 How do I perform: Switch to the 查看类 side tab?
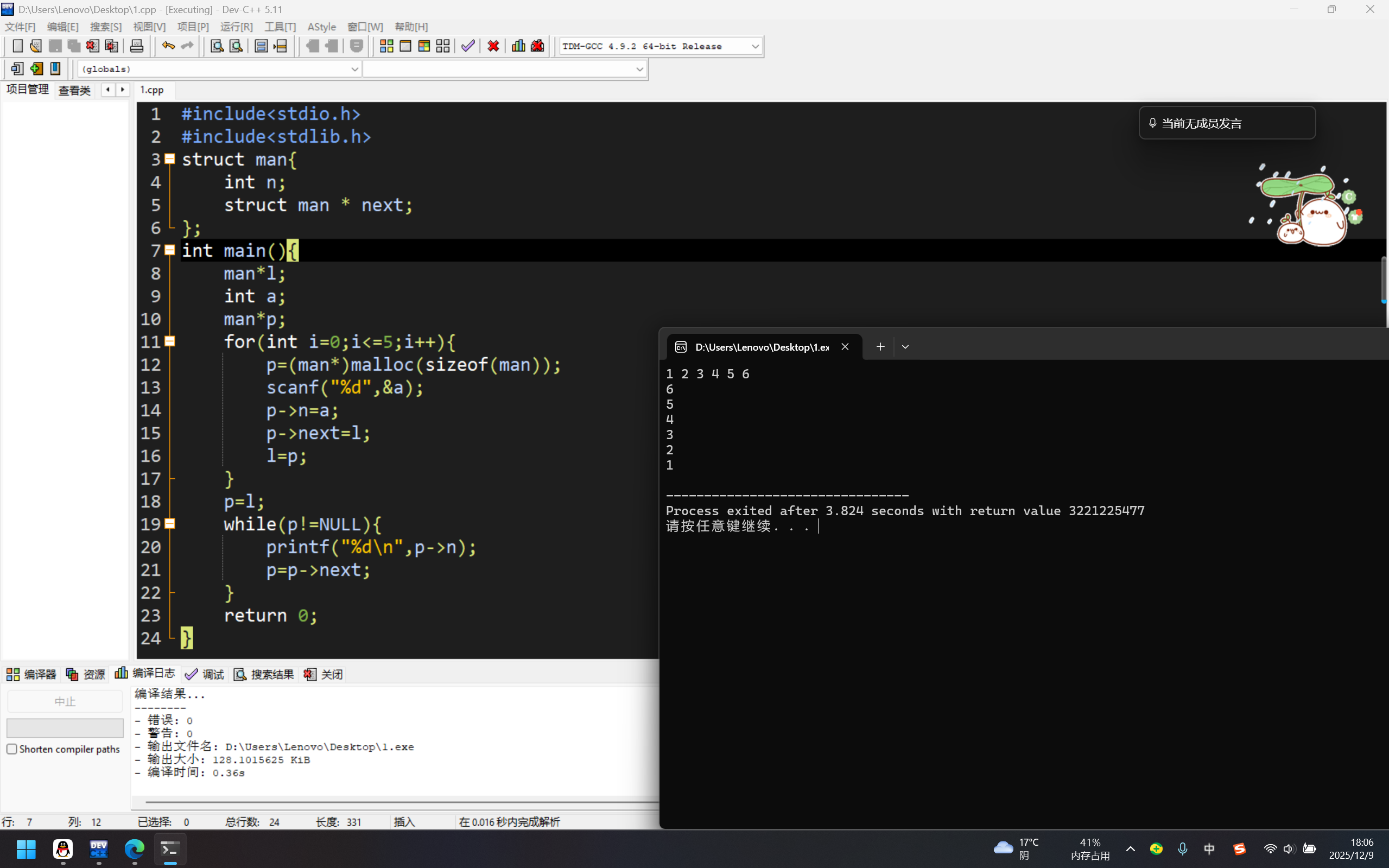[74, 90]
